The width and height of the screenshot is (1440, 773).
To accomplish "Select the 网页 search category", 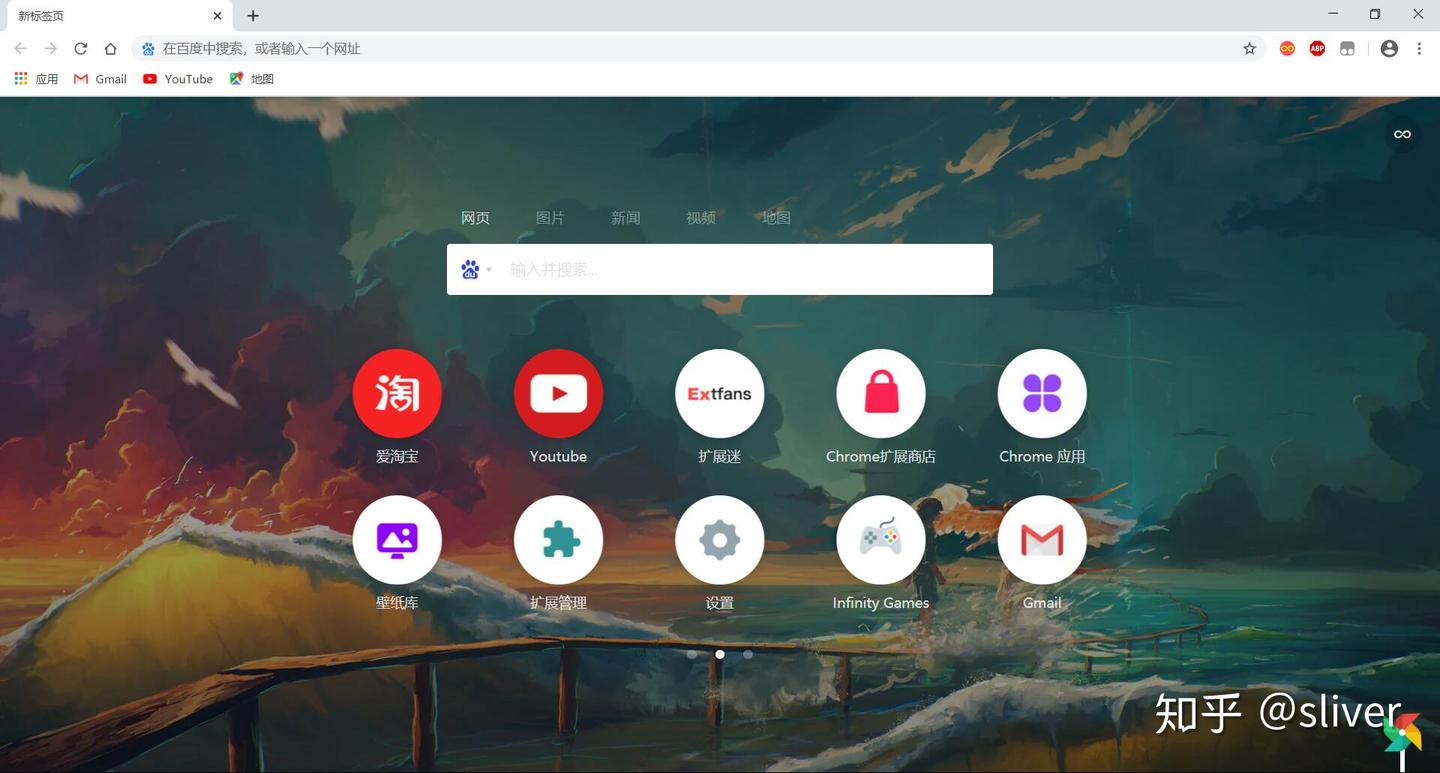I will pos(475,218).
